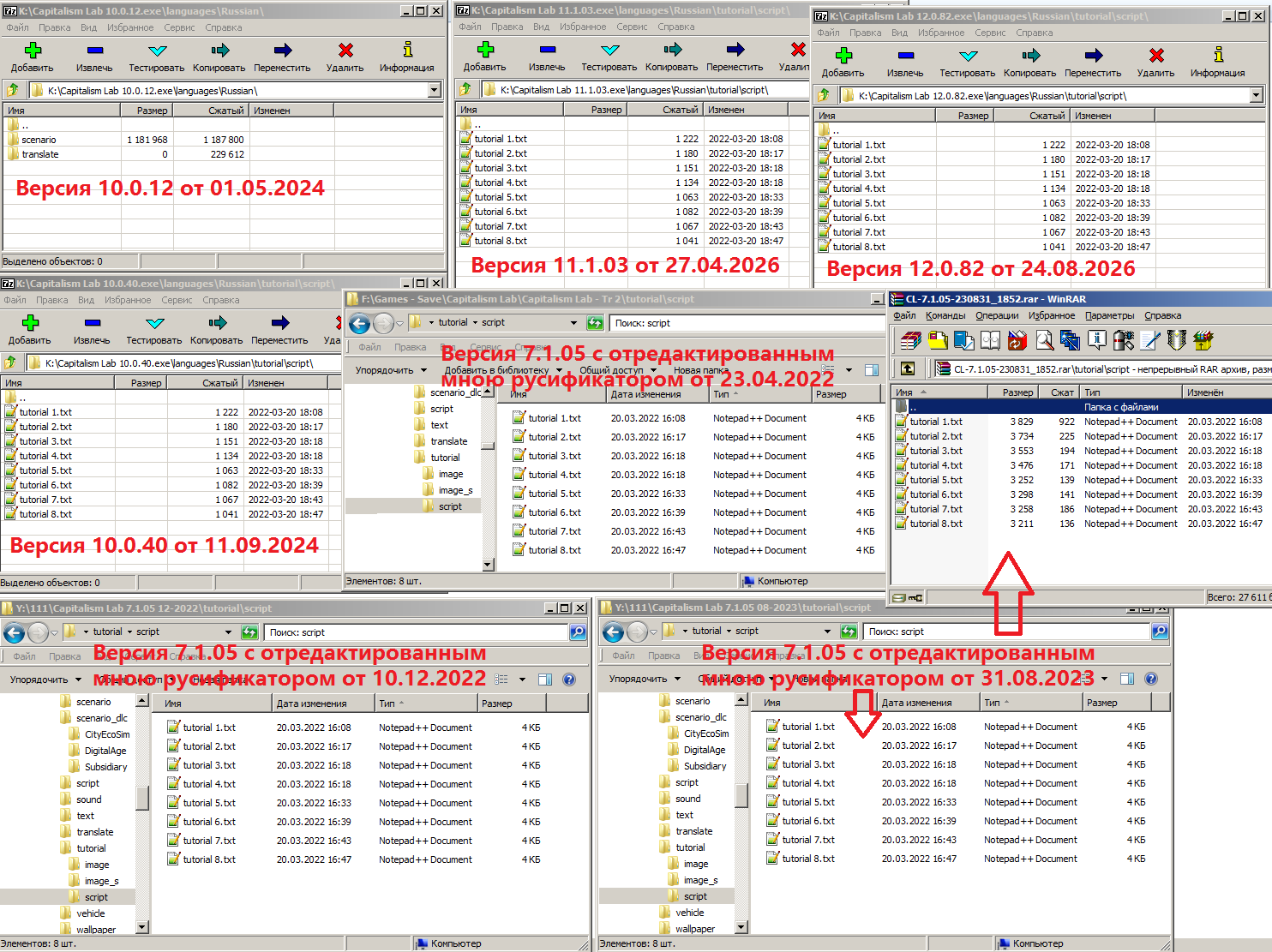1272x952 pixels.
Task: Click the WinRAR SFX archive icon
Action: (x=1203, y=341)
